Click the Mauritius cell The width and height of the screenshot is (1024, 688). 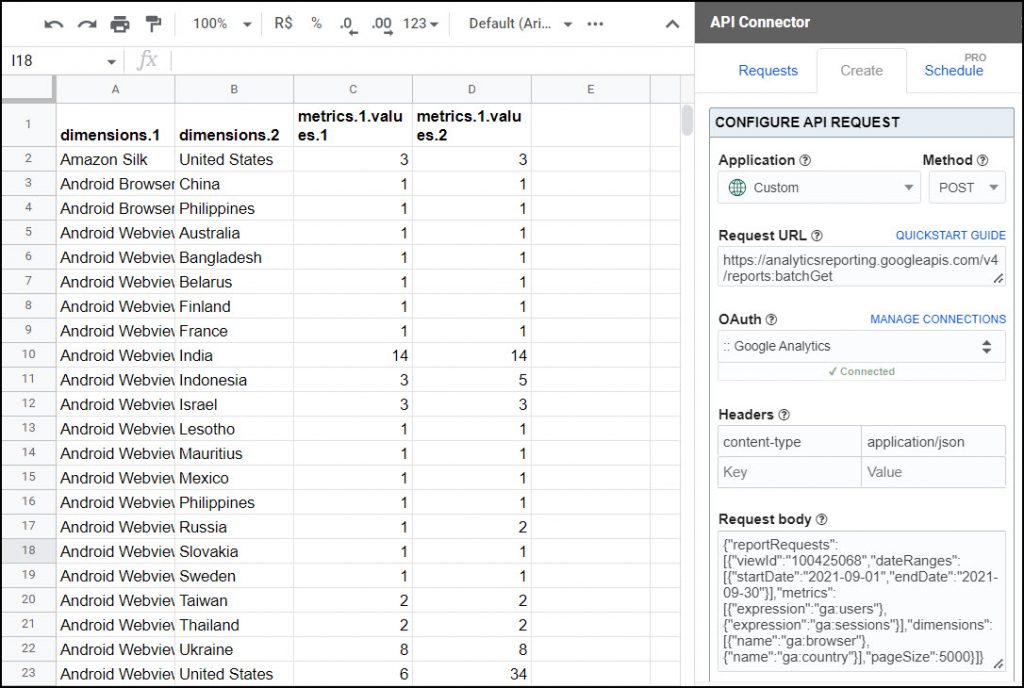234,453
